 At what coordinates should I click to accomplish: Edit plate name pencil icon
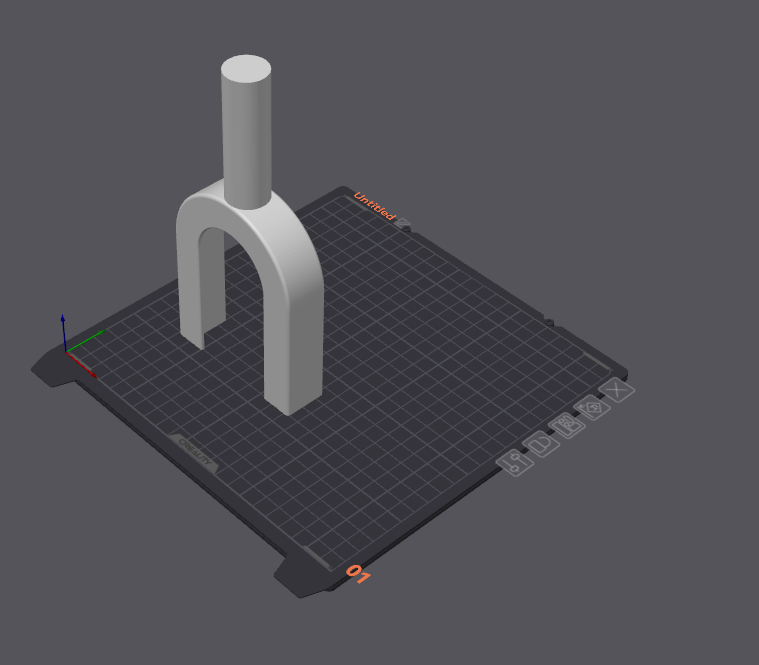coord(403,224)
